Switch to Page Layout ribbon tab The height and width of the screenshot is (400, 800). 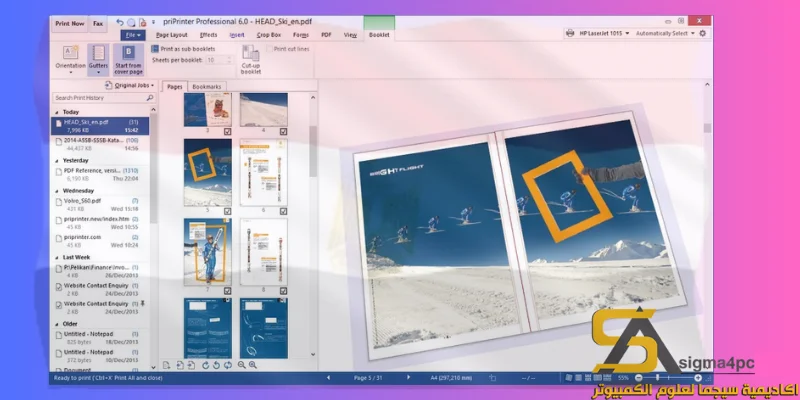(x=172, y=35)
